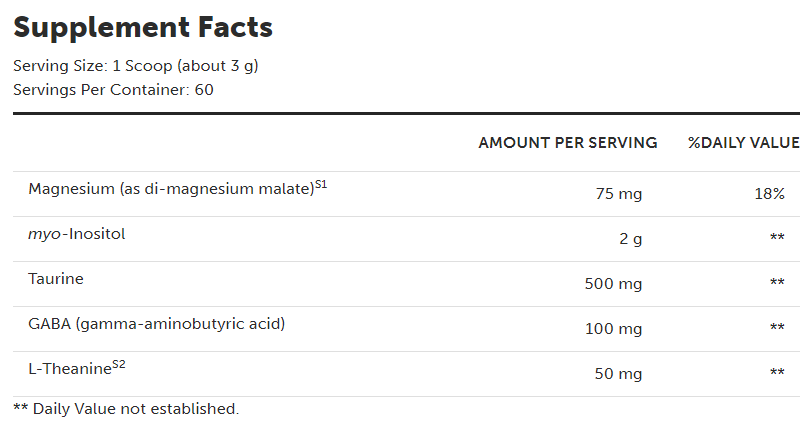Screen dimensions: 811x424
Task: Select the Magnesium ingredient name
Action: pos(170,189)
